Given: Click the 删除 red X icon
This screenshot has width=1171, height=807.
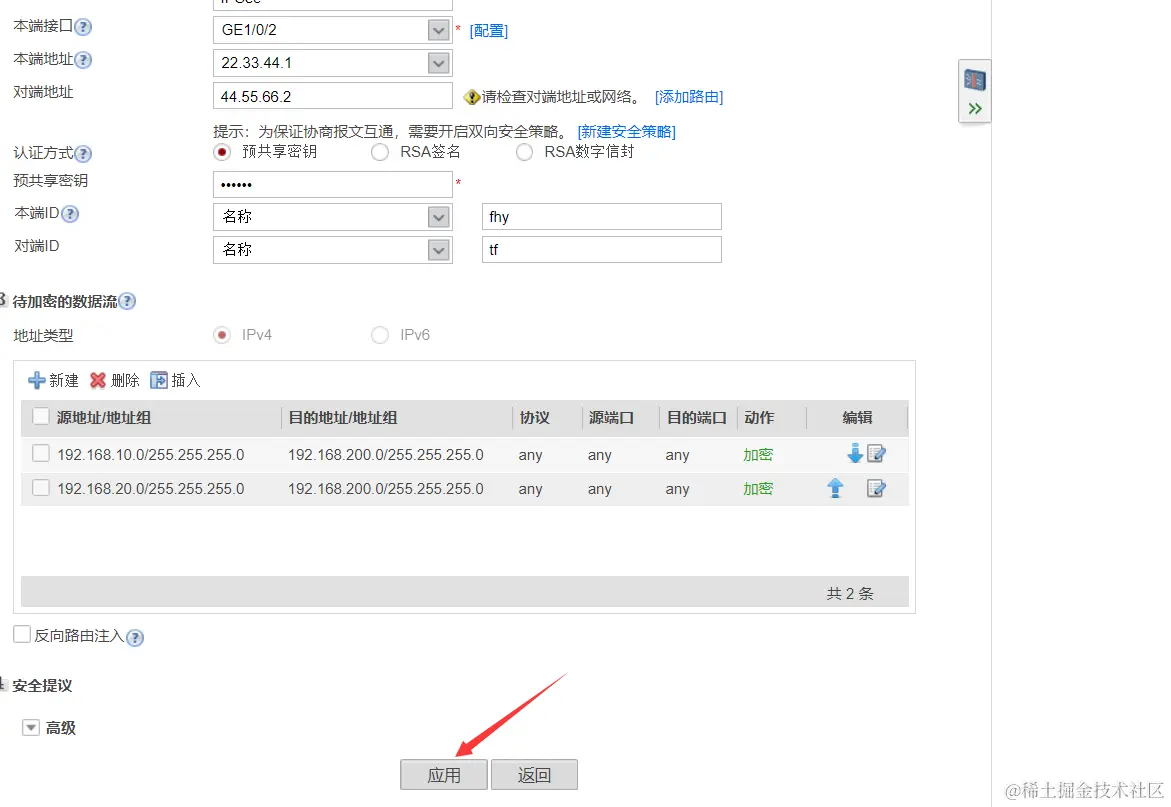Looking at the screenshot, I should tap(98, 381).
